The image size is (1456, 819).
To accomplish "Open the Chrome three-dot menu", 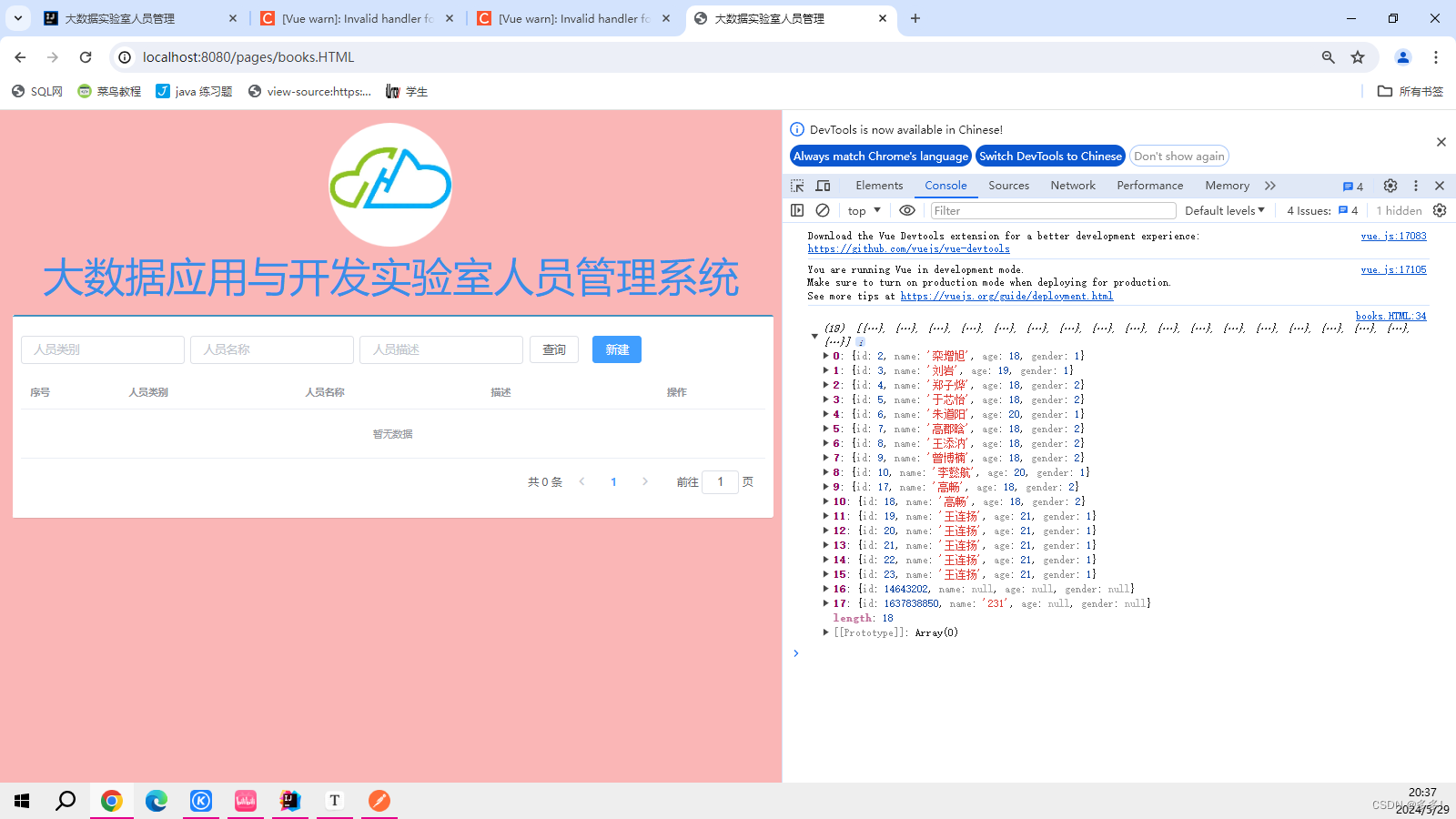I will coord(1436,57).
